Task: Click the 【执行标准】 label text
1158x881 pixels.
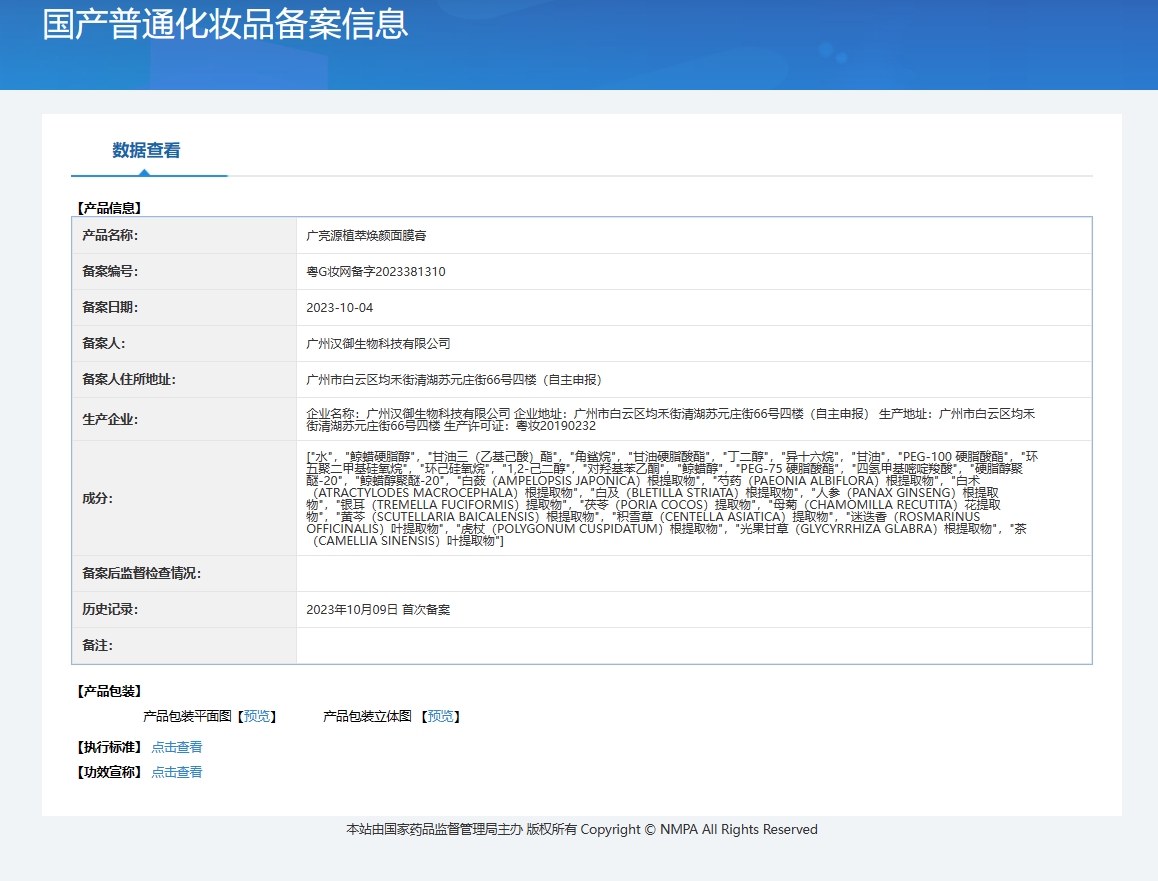Action: coord(107,746)
